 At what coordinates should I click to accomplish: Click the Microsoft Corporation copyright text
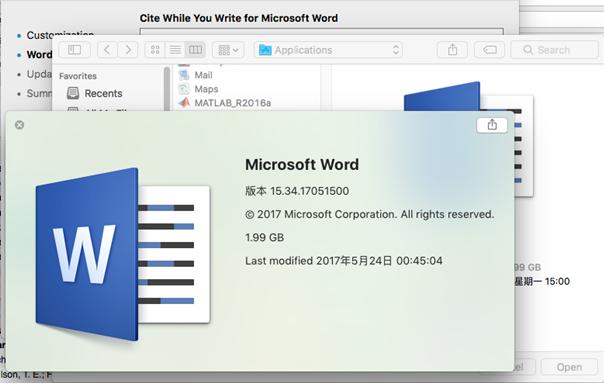click(x=369, y=214)
